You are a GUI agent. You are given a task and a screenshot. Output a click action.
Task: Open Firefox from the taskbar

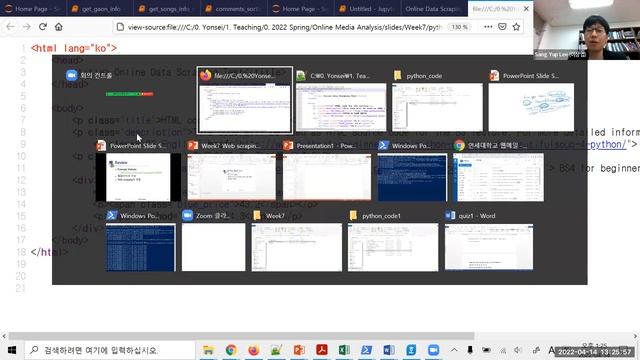click(x=253, y=350)
